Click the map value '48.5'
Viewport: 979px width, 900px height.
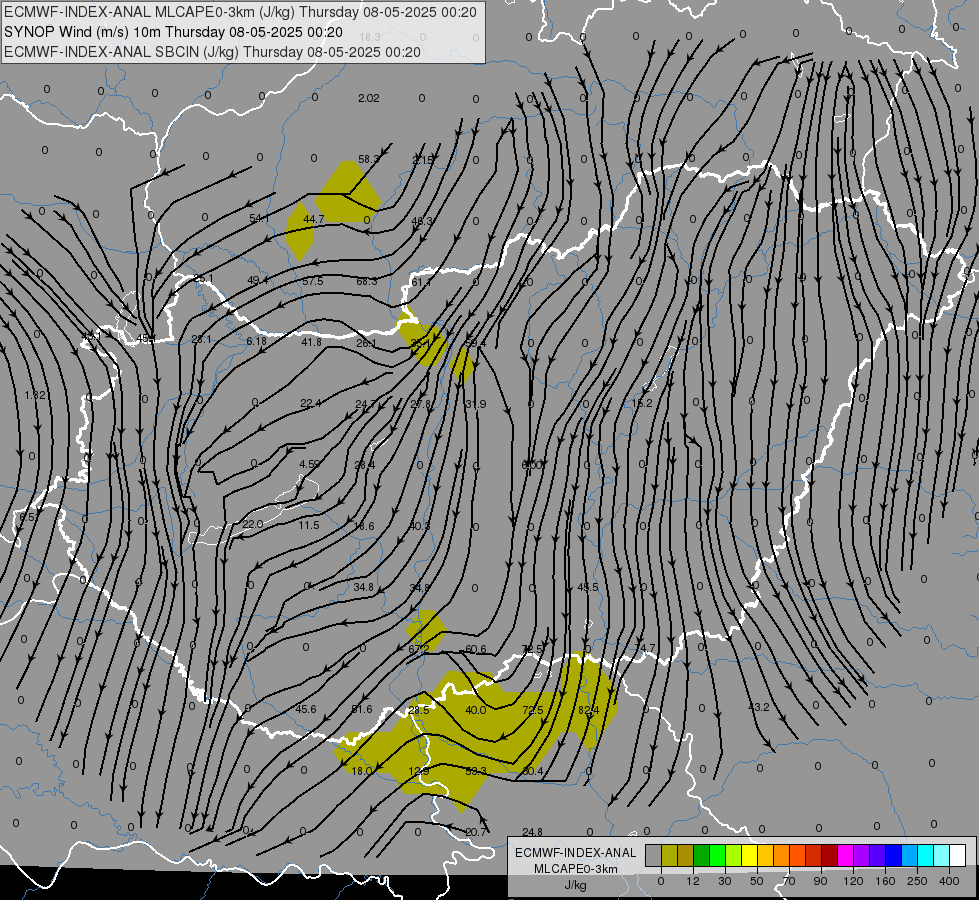(588, 587)
